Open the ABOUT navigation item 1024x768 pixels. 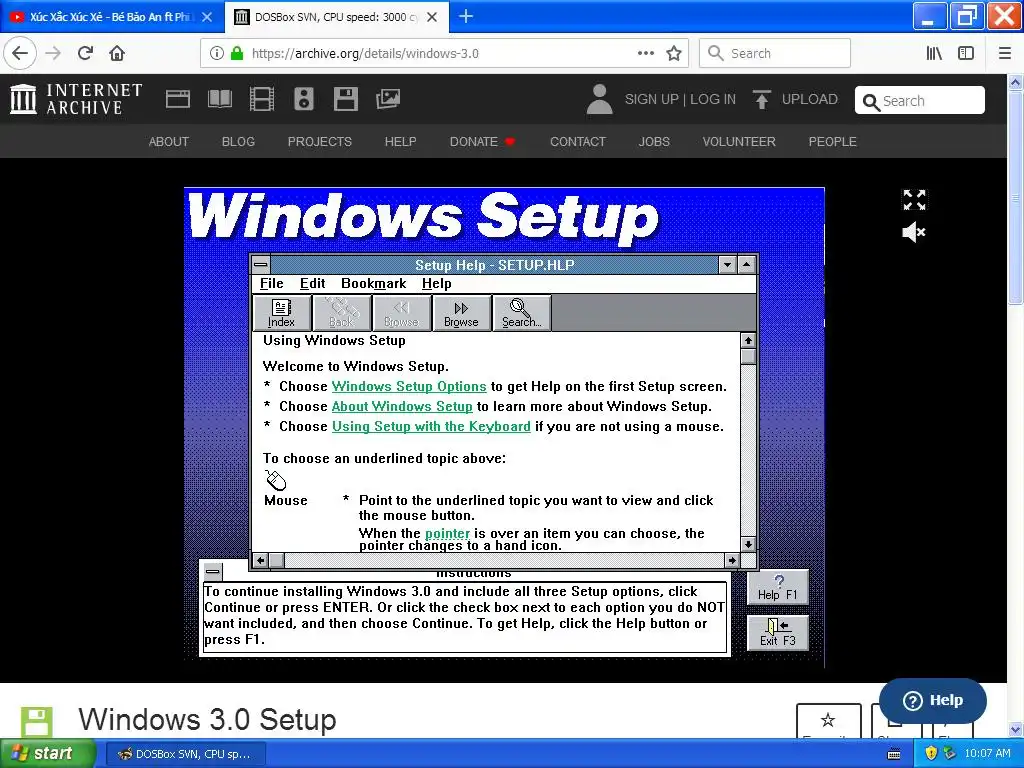pos(168,142)
